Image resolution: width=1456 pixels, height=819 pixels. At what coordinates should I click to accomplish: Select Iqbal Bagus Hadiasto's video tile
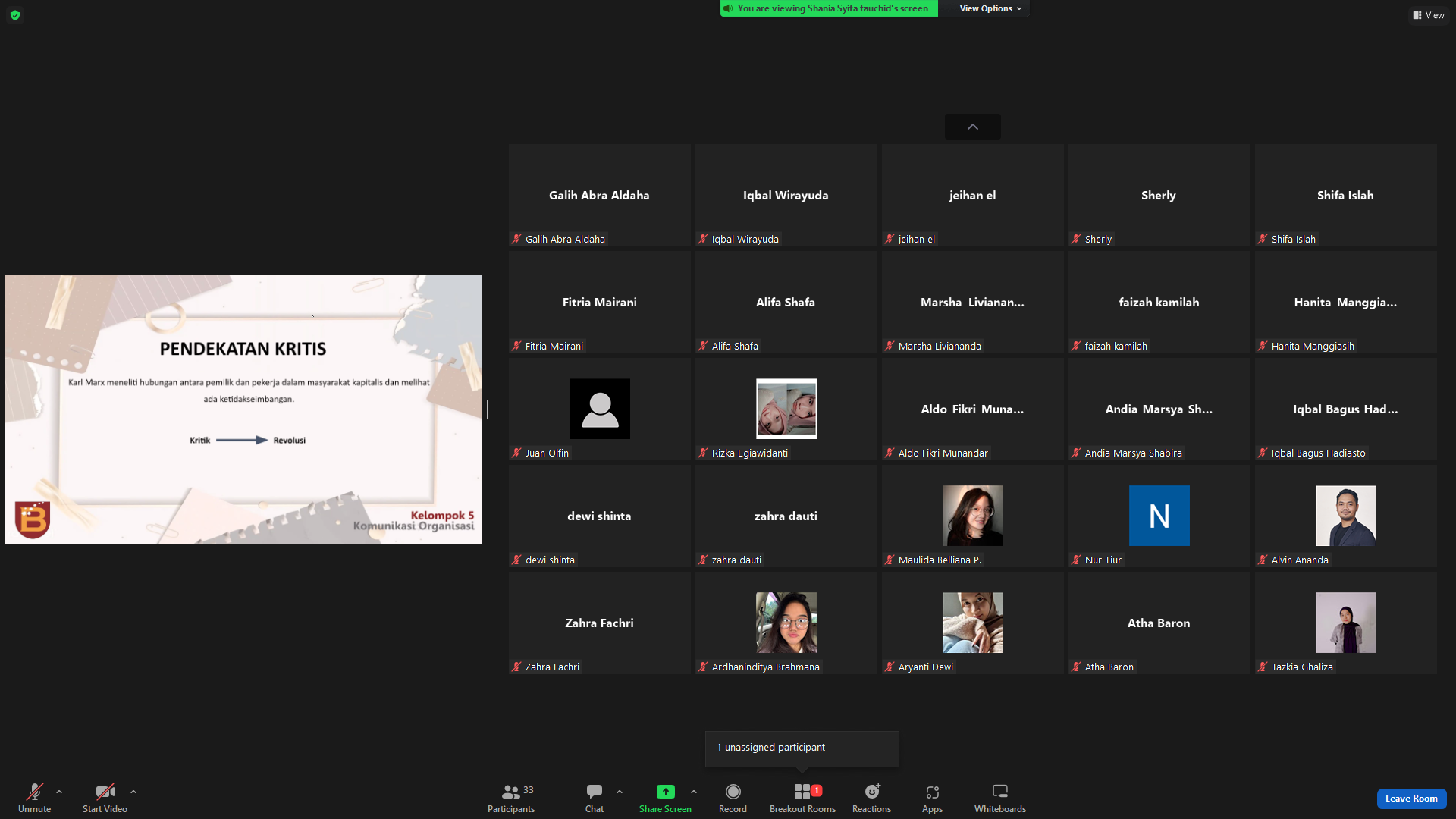point(1345,409)
